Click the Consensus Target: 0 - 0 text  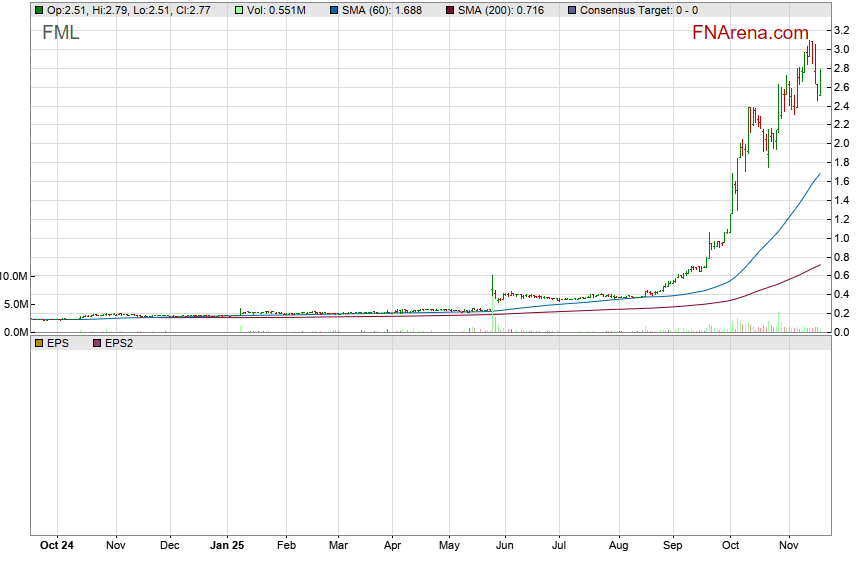coord(639,10)
